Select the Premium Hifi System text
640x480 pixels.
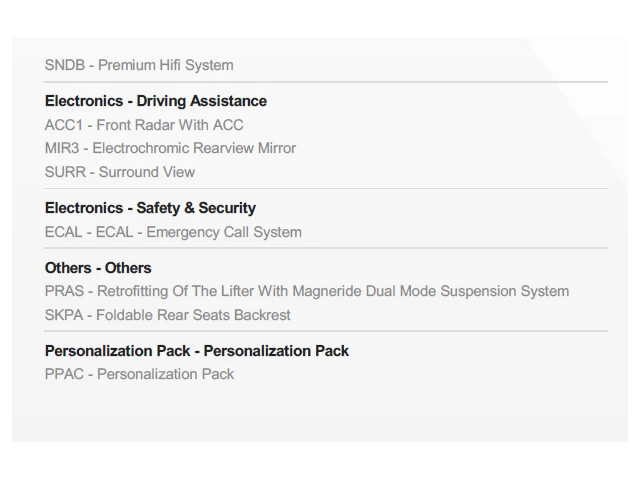click(x=165, y=65)
